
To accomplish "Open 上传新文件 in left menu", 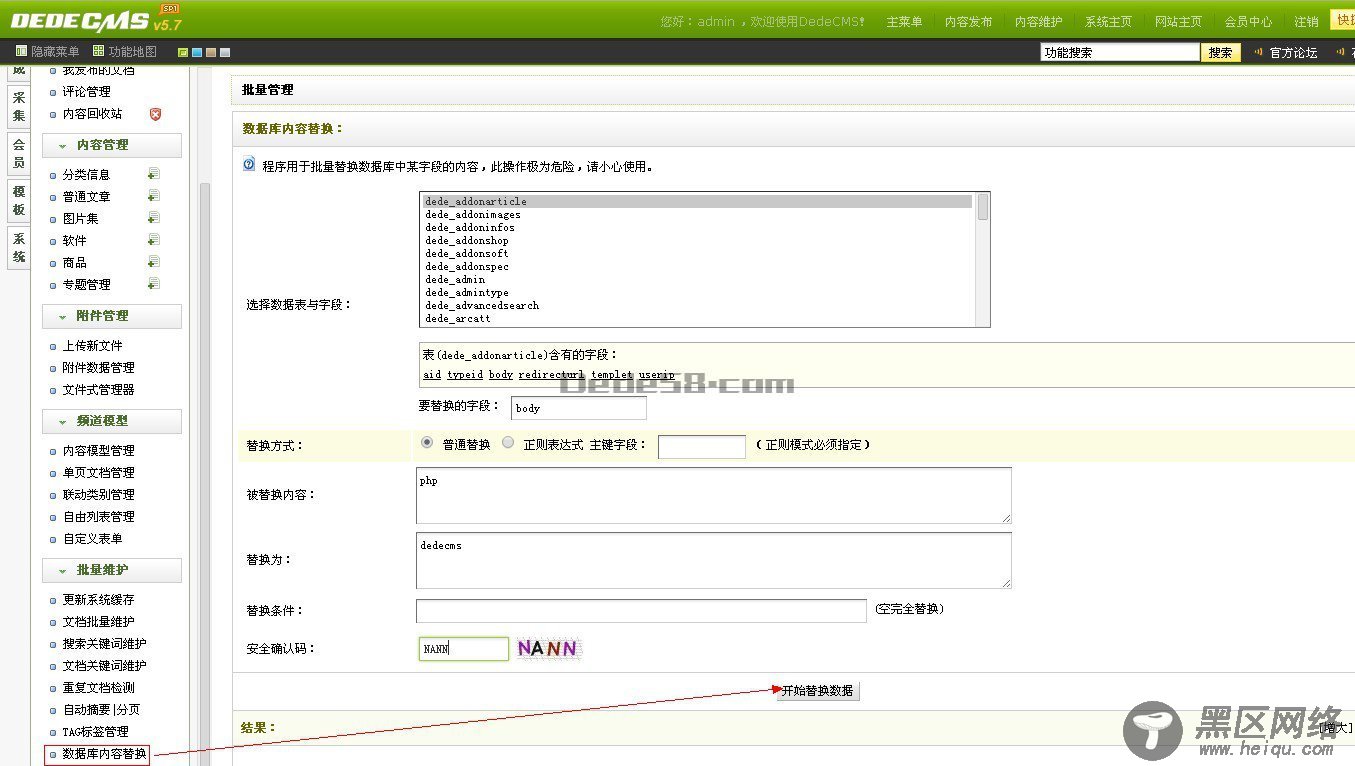I will pos(93,346).
